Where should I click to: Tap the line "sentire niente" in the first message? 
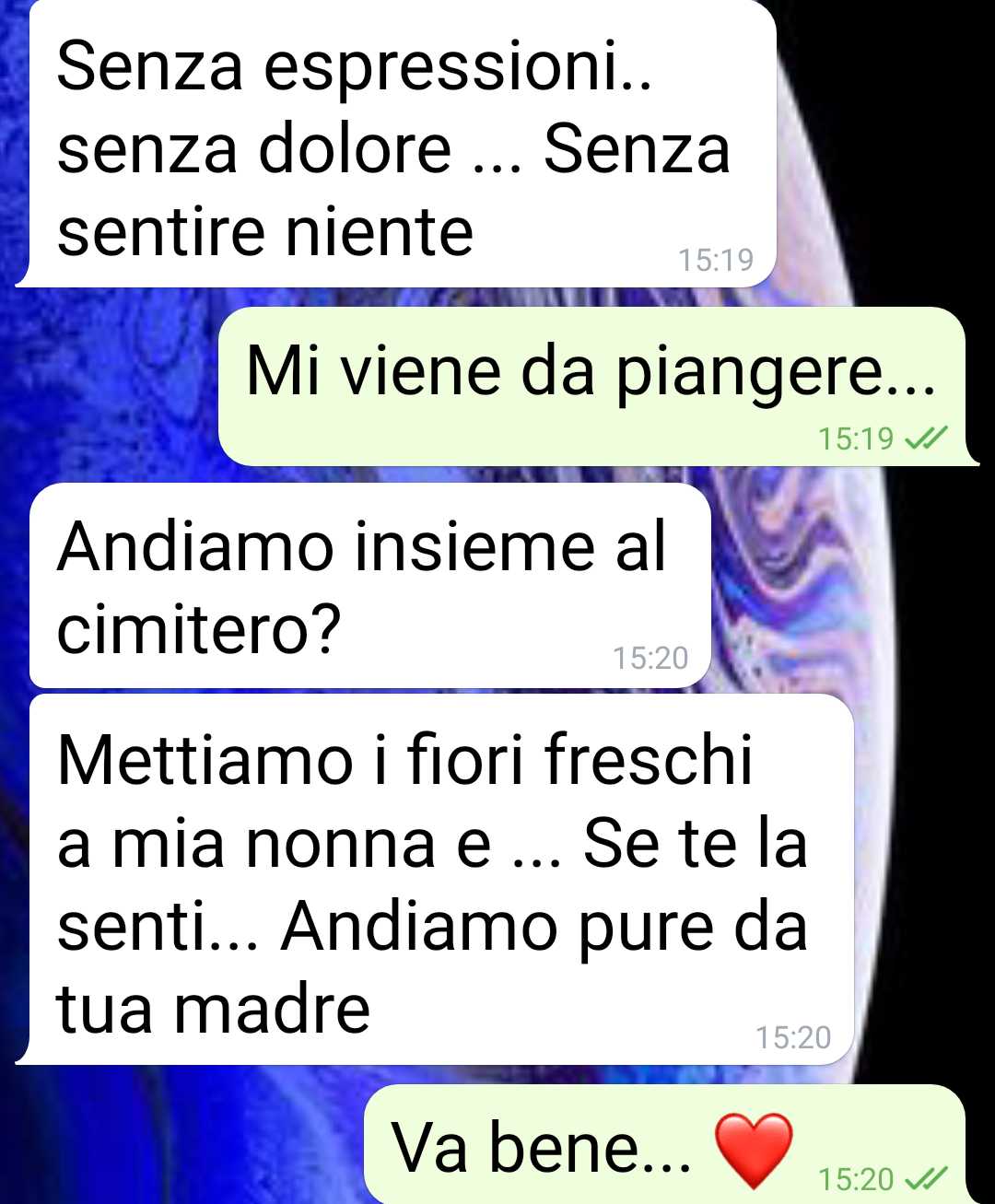[265, 231]
